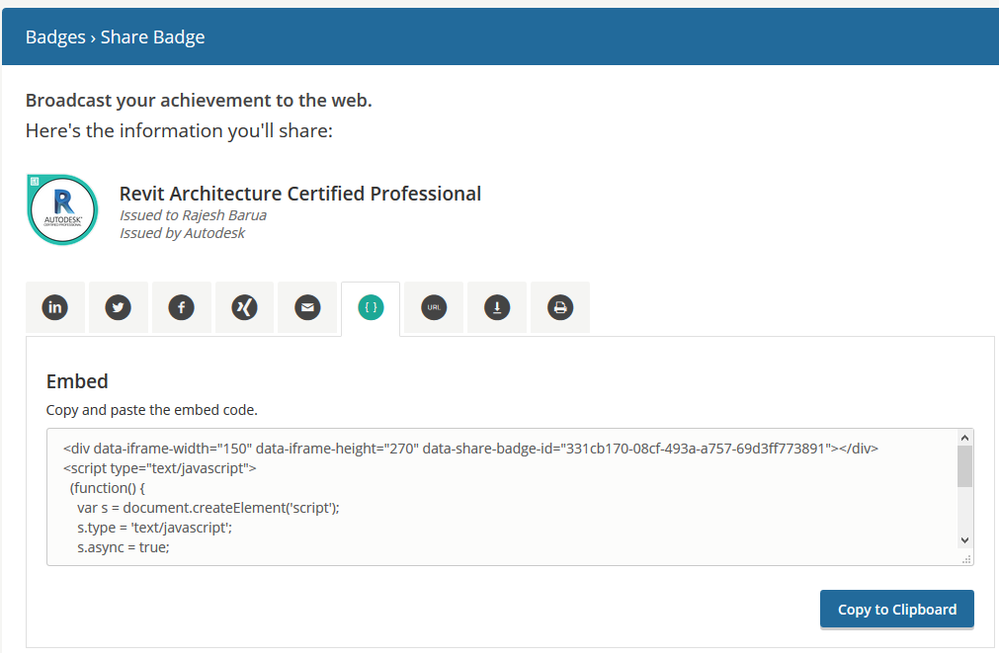This screenshot has width=999, height=653.
Task: Click the Embed heading
Action: coord(77,382)
